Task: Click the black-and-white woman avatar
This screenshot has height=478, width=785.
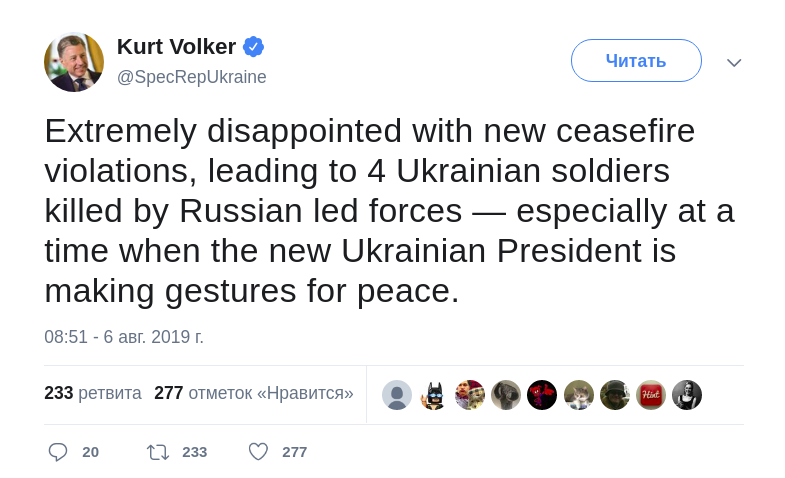Action: [x=687, y=395]
